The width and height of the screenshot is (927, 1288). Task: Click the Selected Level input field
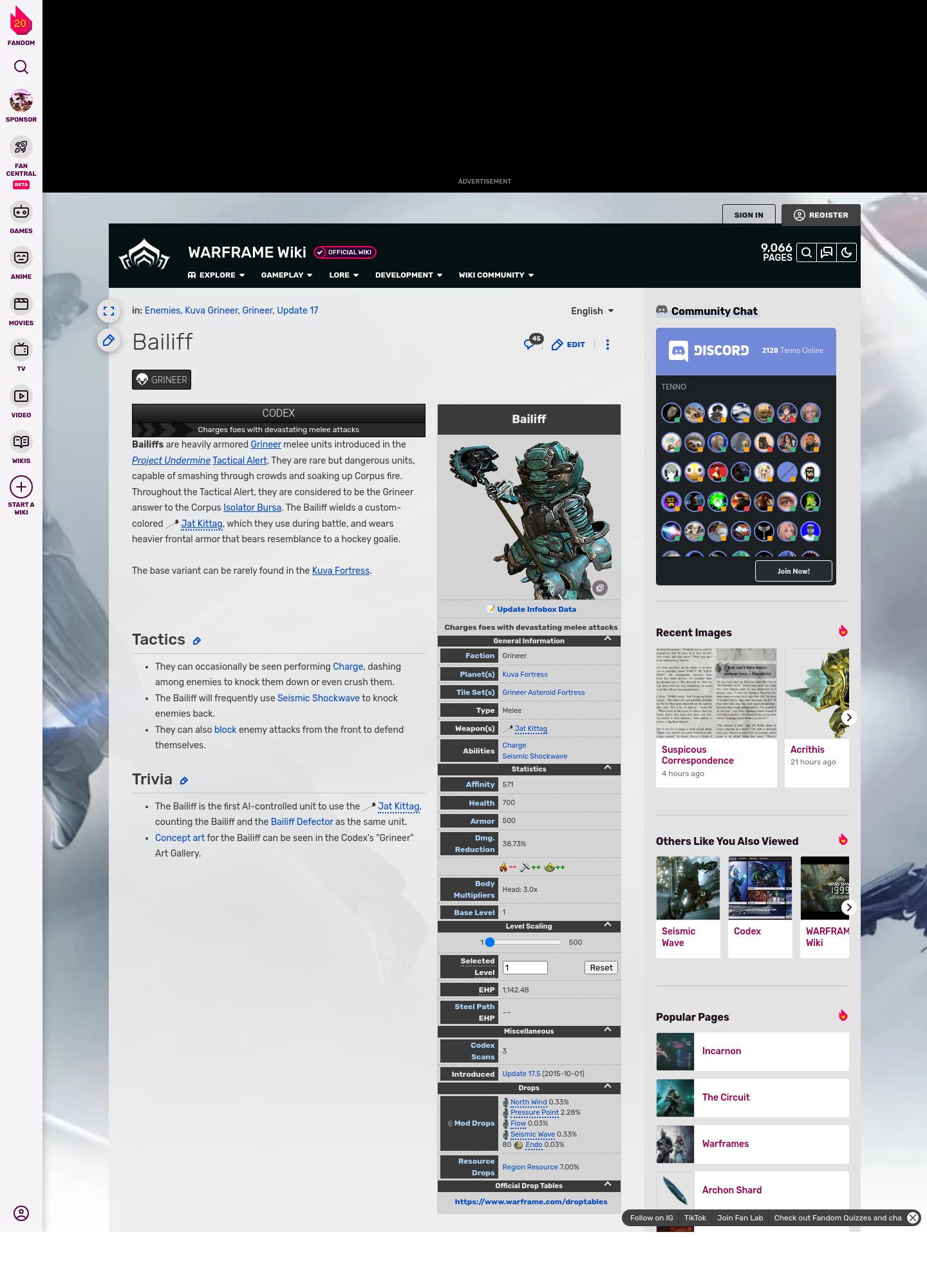pos(525,968)
